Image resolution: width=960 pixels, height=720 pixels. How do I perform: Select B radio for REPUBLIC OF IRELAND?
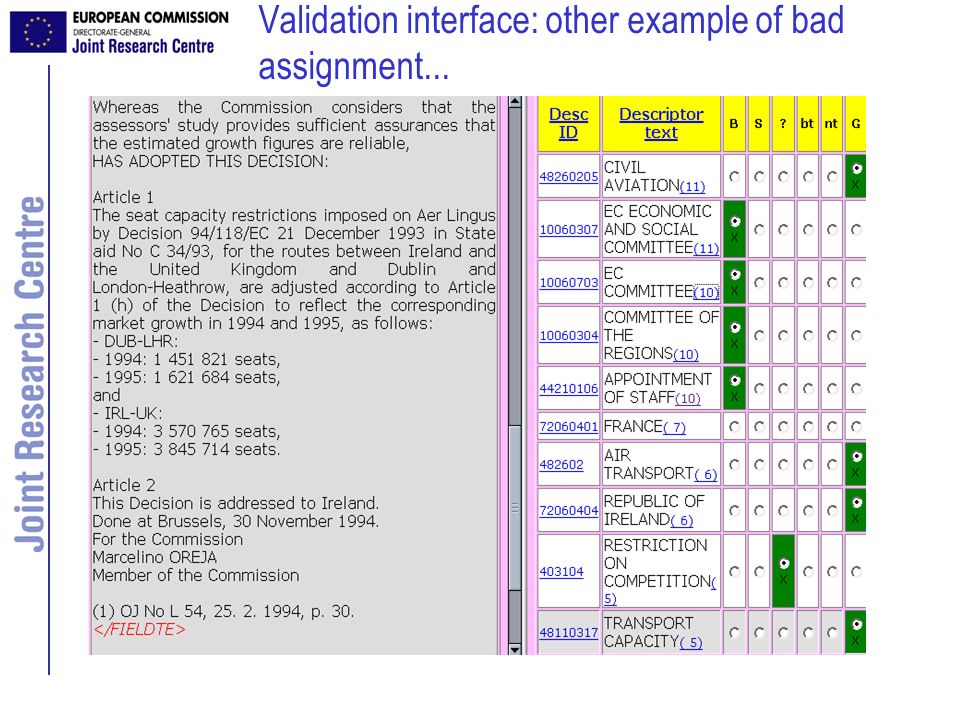click(734, 510)
